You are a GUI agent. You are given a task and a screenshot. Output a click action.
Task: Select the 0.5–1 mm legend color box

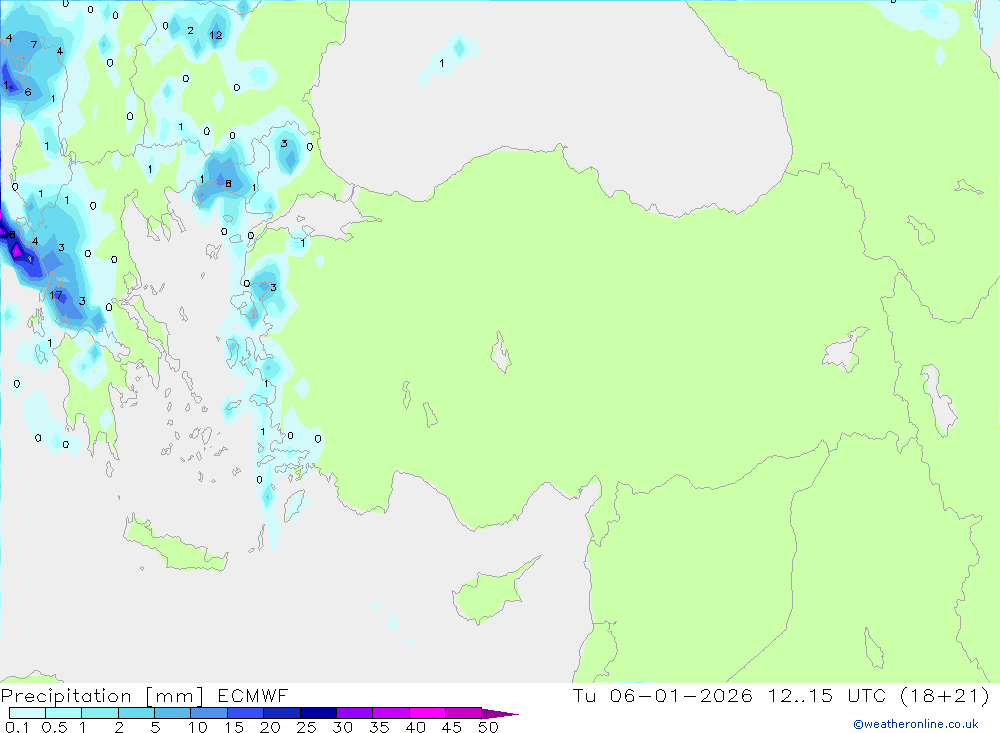click(63, 713)
